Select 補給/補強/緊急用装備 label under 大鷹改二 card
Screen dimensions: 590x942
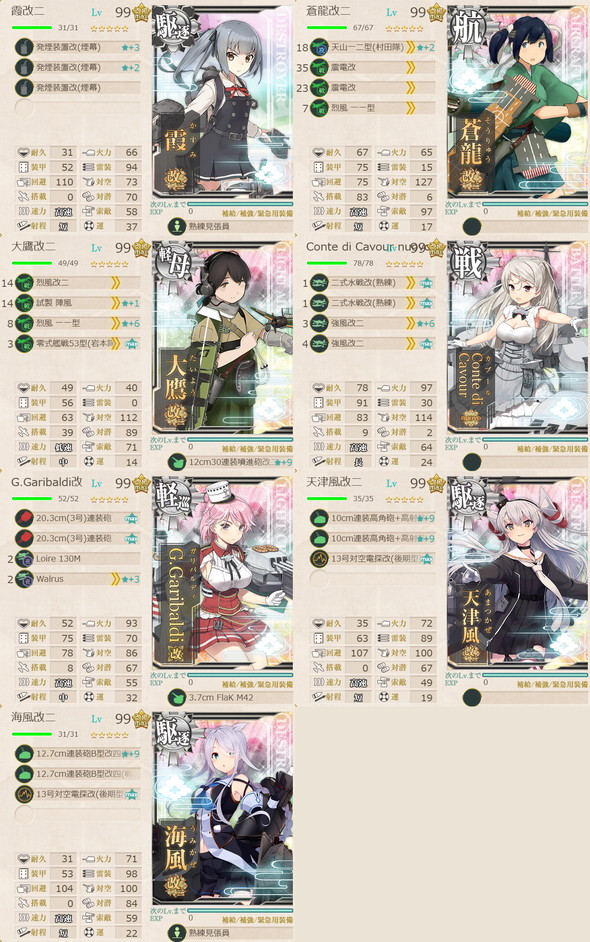(x=257, y=449)
